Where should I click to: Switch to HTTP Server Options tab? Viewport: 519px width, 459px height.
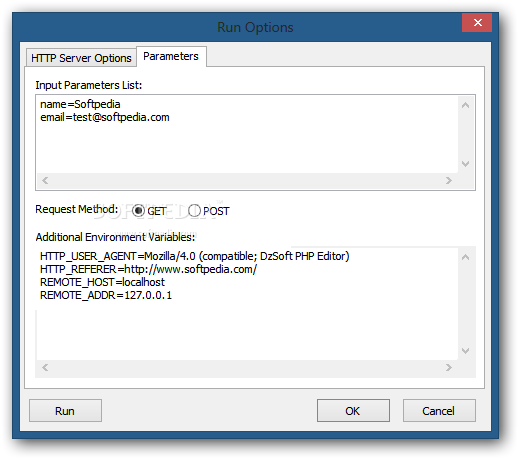pos(81,58)
